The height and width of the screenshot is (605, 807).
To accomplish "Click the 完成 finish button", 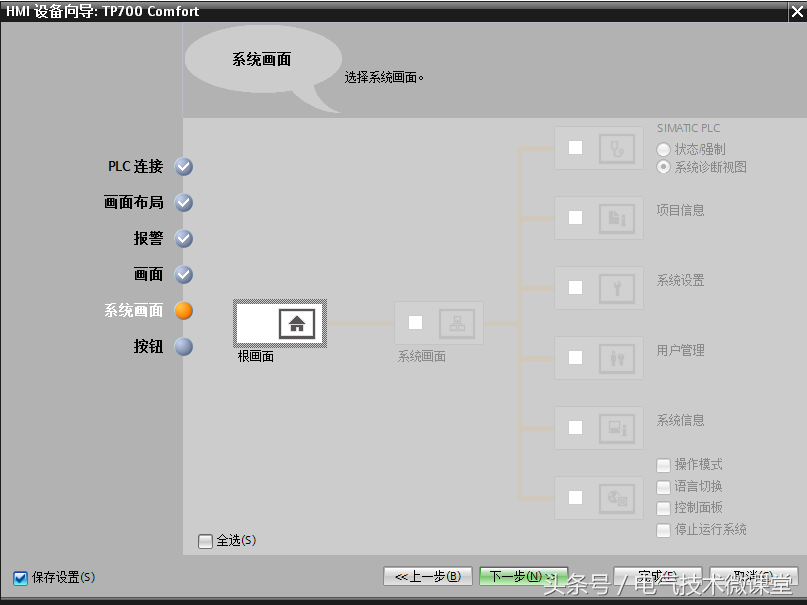I will pyautogui.click(x=658, y=577).
